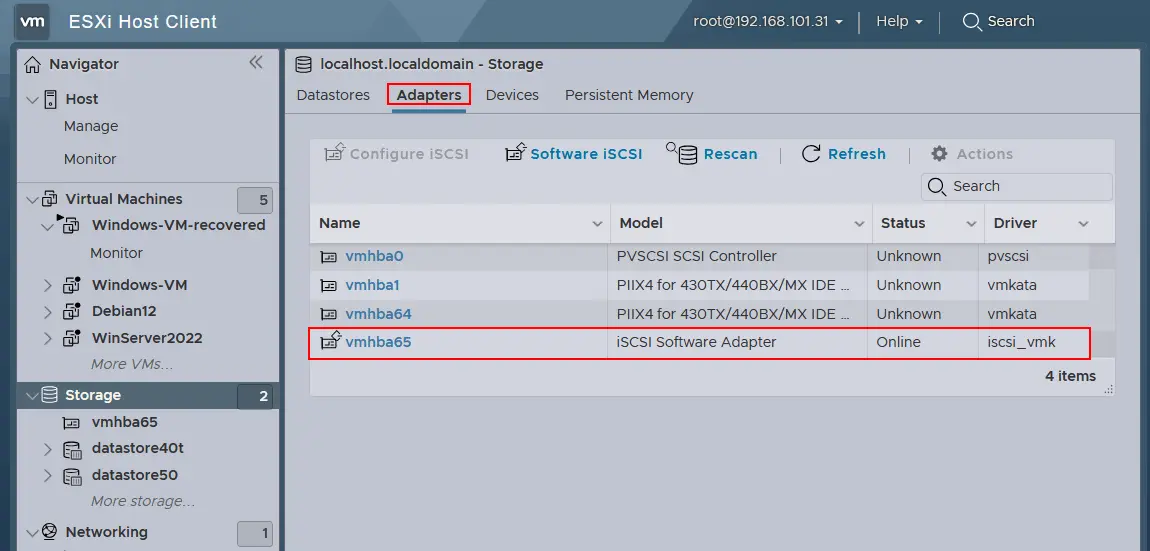Click the vmhba65 adapter icon in Navigator

pos(71,423)
